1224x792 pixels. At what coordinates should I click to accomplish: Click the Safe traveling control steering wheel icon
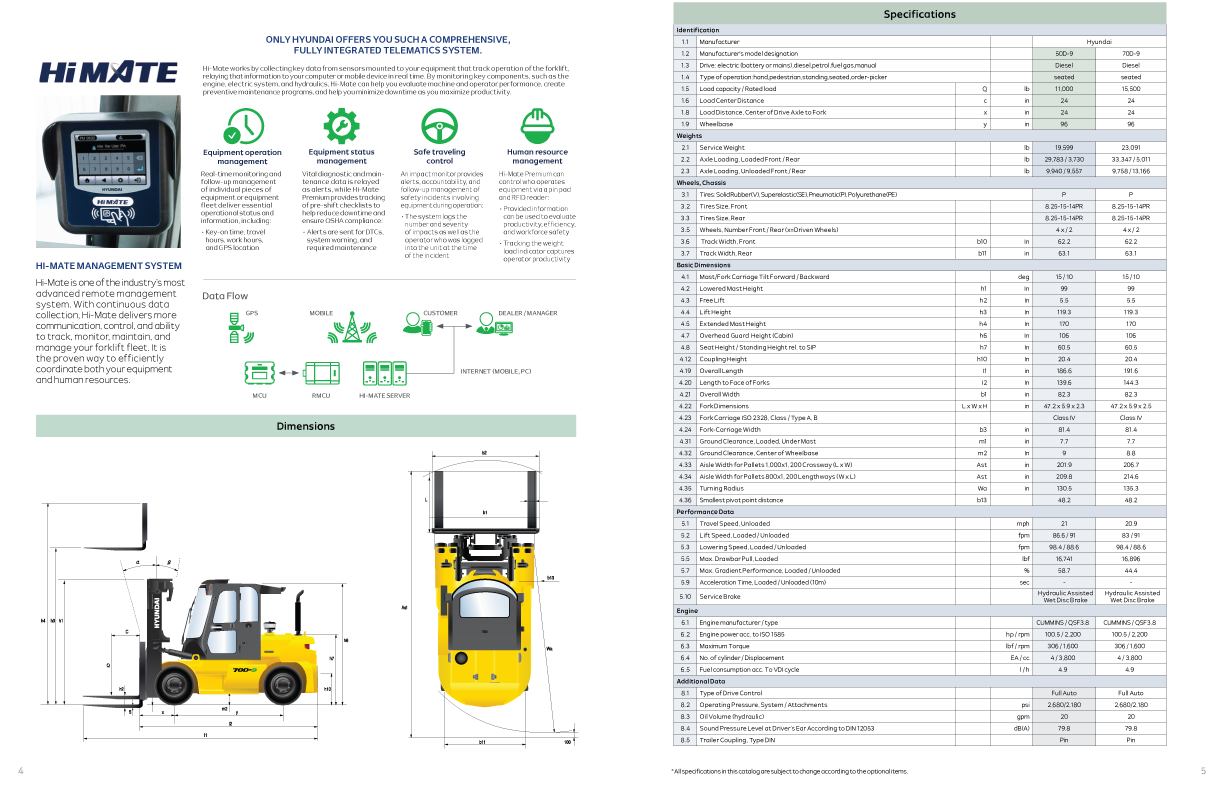coord(439,127)
